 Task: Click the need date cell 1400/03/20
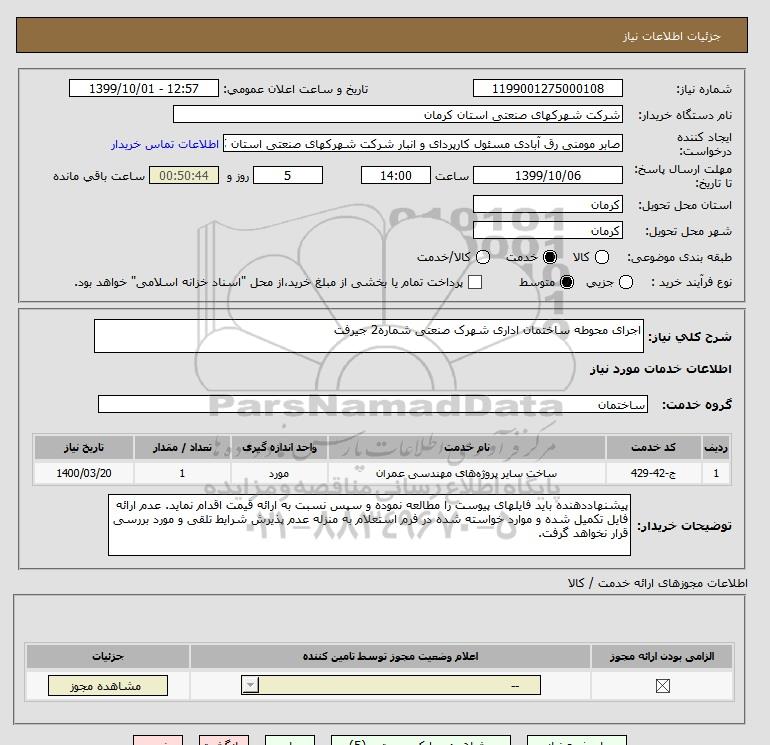click(84, 473)
